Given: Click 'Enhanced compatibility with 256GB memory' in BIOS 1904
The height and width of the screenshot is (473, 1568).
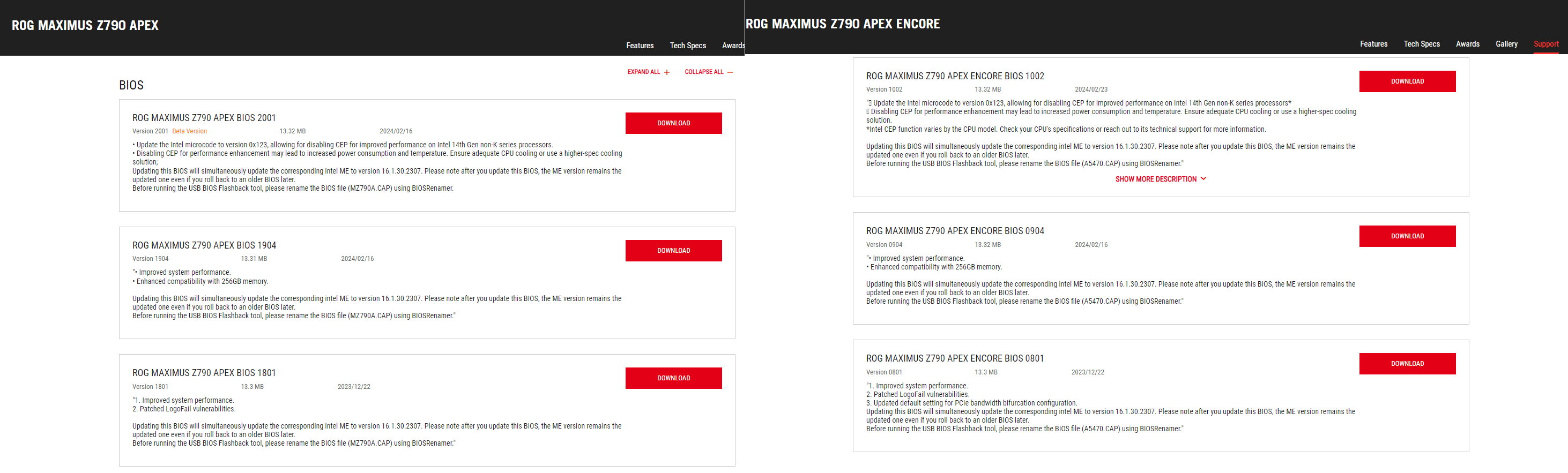Looking at the screenshot, I should pos(200,281).
